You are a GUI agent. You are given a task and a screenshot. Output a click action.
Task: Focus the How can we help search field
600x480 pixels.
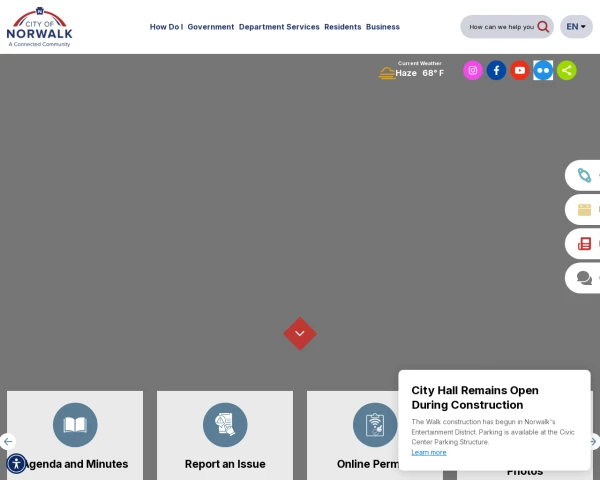pos(501,27)
